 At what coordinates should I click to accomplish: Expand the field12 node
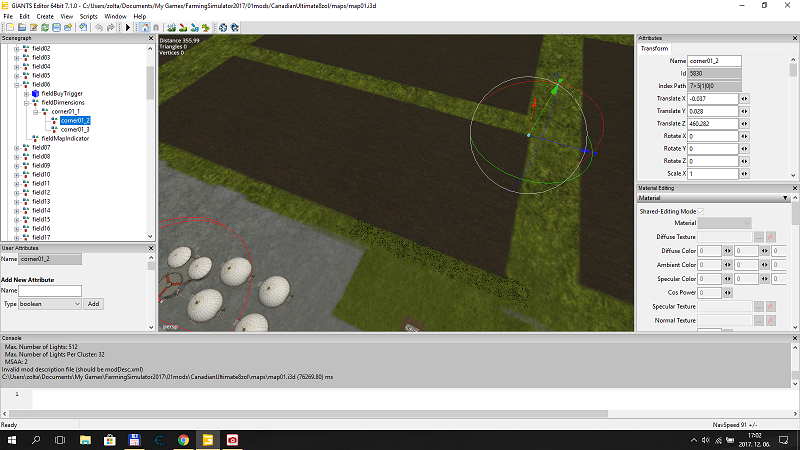pyautogui.click(x=16, y=192)
